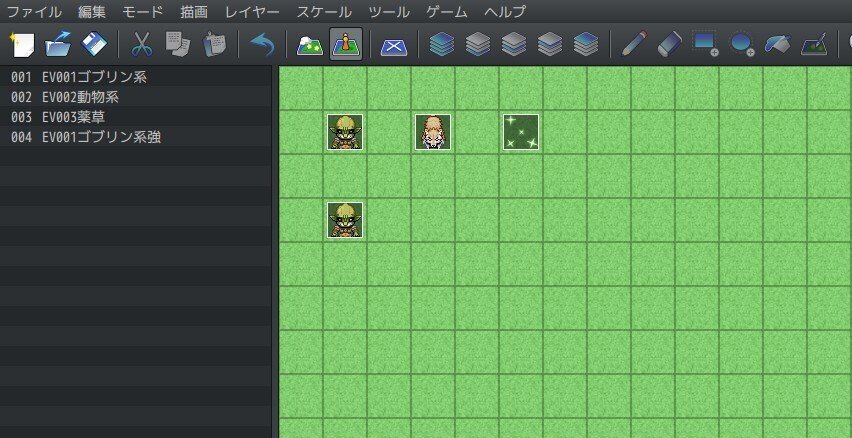Image resolution: width=852 pixels, height=438 pixels.
Task: Select the Flood fill bucket tool
Action: click(x=778, y=45)
